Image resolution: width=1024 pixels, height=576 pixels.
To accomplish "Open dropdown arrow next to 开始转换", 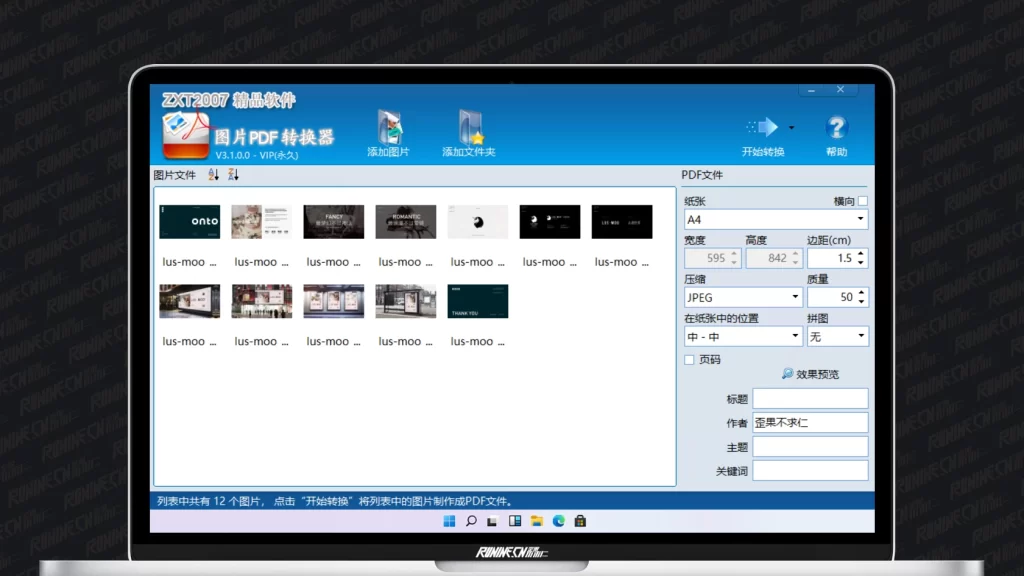I will click(792, 128).
